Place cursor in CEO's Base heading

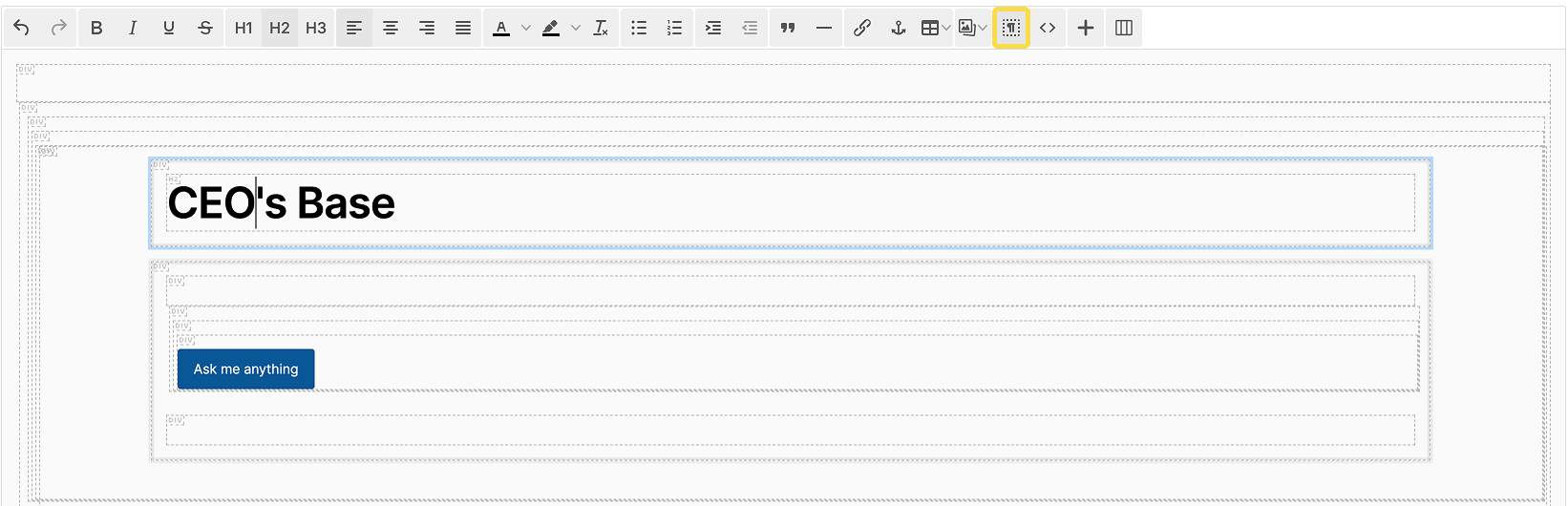[x=281, y=203]
